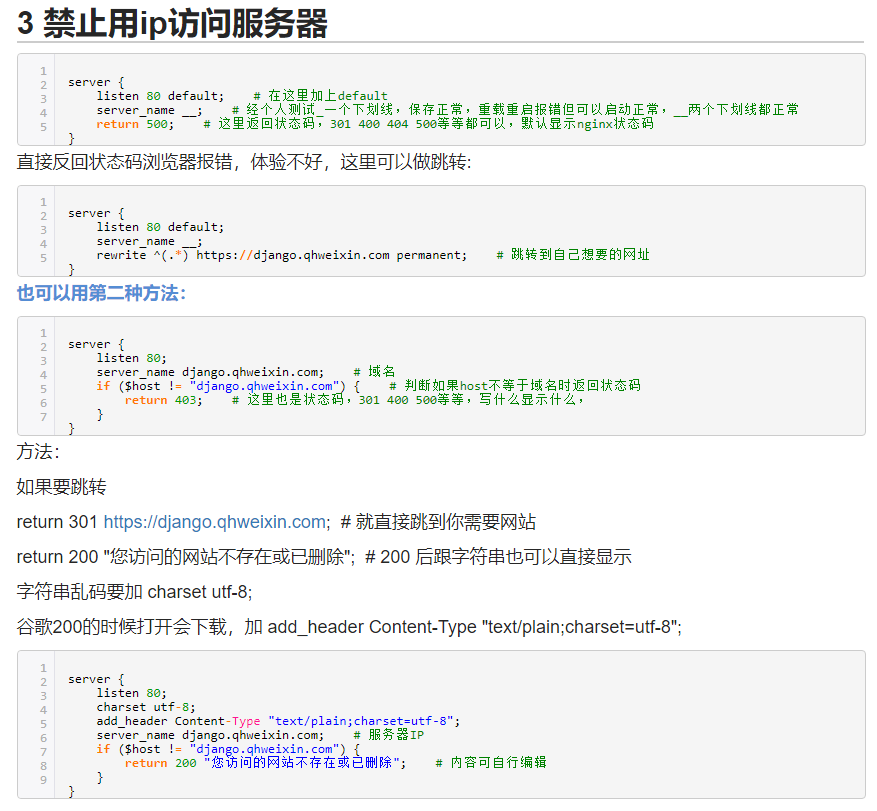The height and width of the screenshot is (811, 877).
Task: Click the code comment "# 在这里加上default"
Action: (320, 96)
